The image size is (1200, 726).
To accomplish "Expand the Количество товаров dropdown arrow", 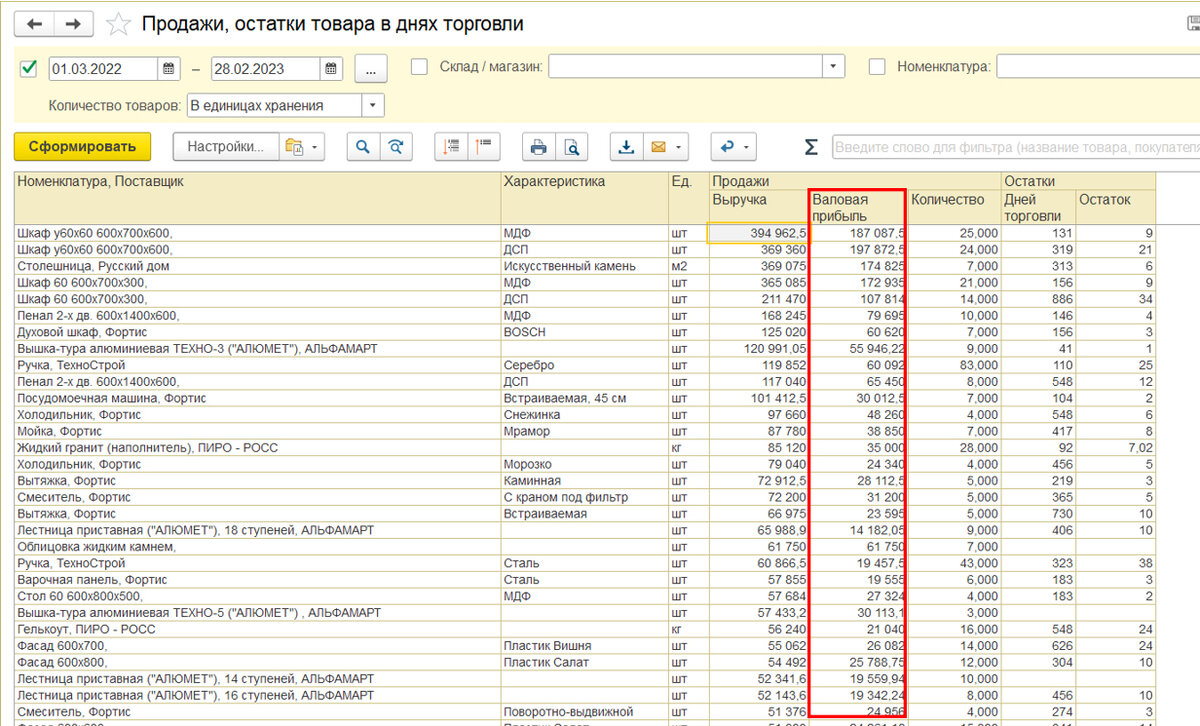I will pyautogui.click(x=372, y=105).
